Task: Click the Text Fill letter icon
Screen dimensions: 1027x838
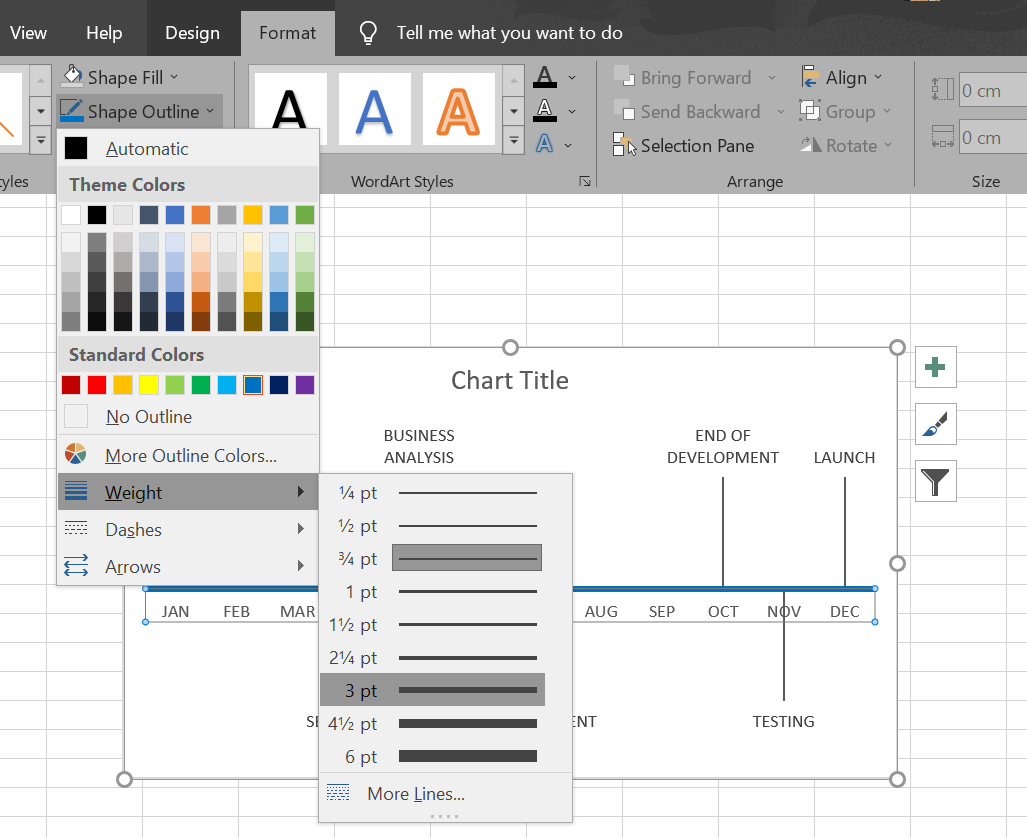Action: coord(544,77)
